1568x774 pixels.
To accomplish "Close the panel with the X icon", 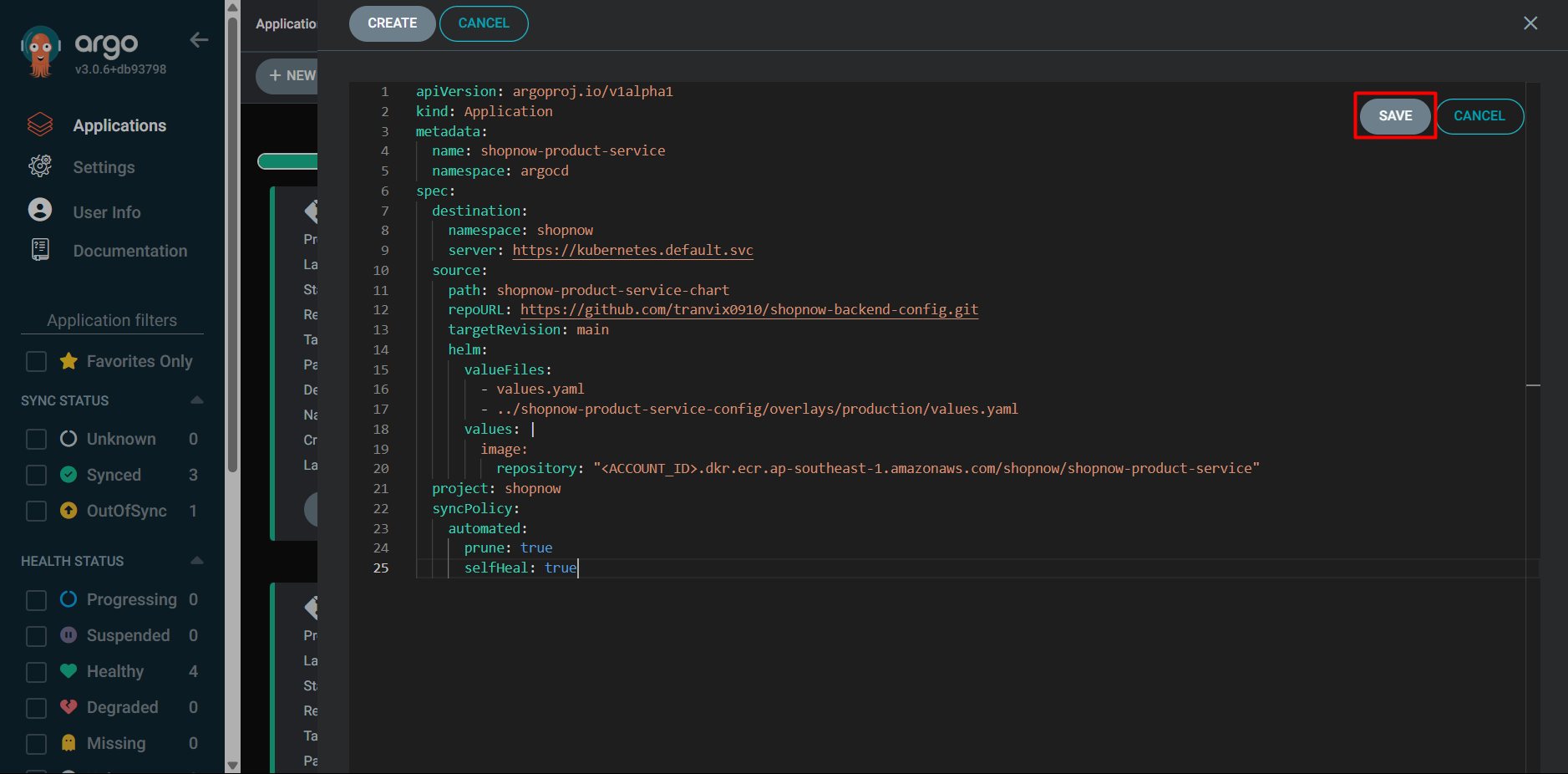I will (x=1530, y=23).
